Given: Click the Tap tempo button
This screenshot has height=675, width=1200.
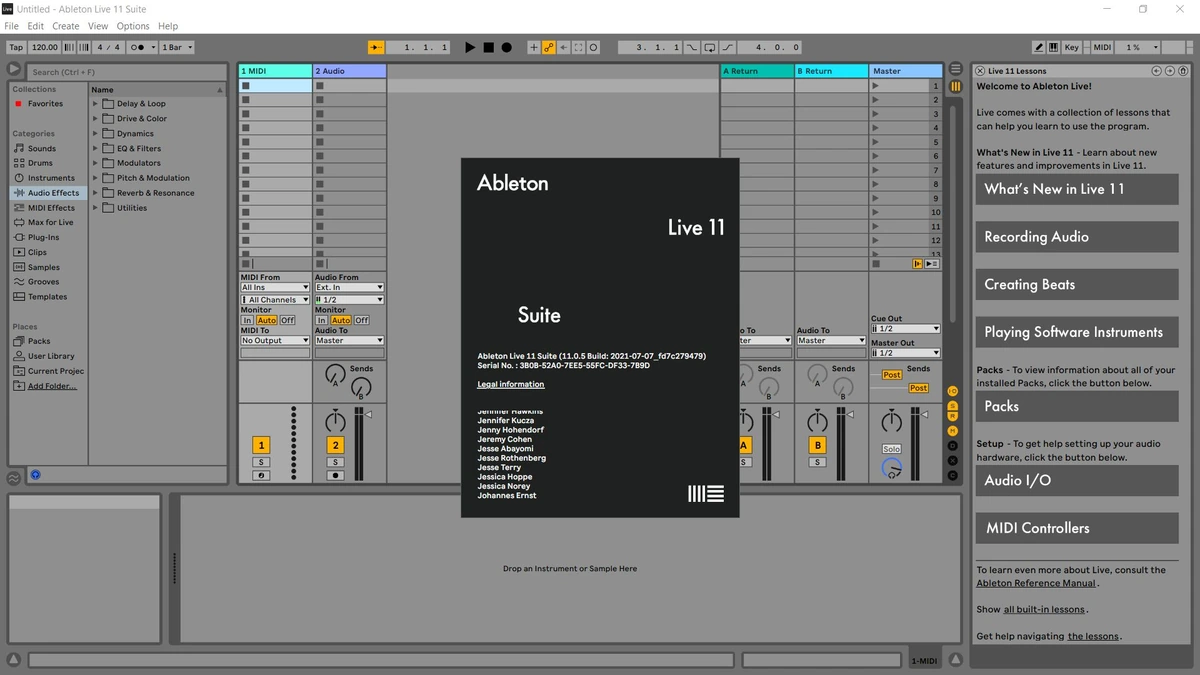Looking at the screenshot, I should click(16, 47).
